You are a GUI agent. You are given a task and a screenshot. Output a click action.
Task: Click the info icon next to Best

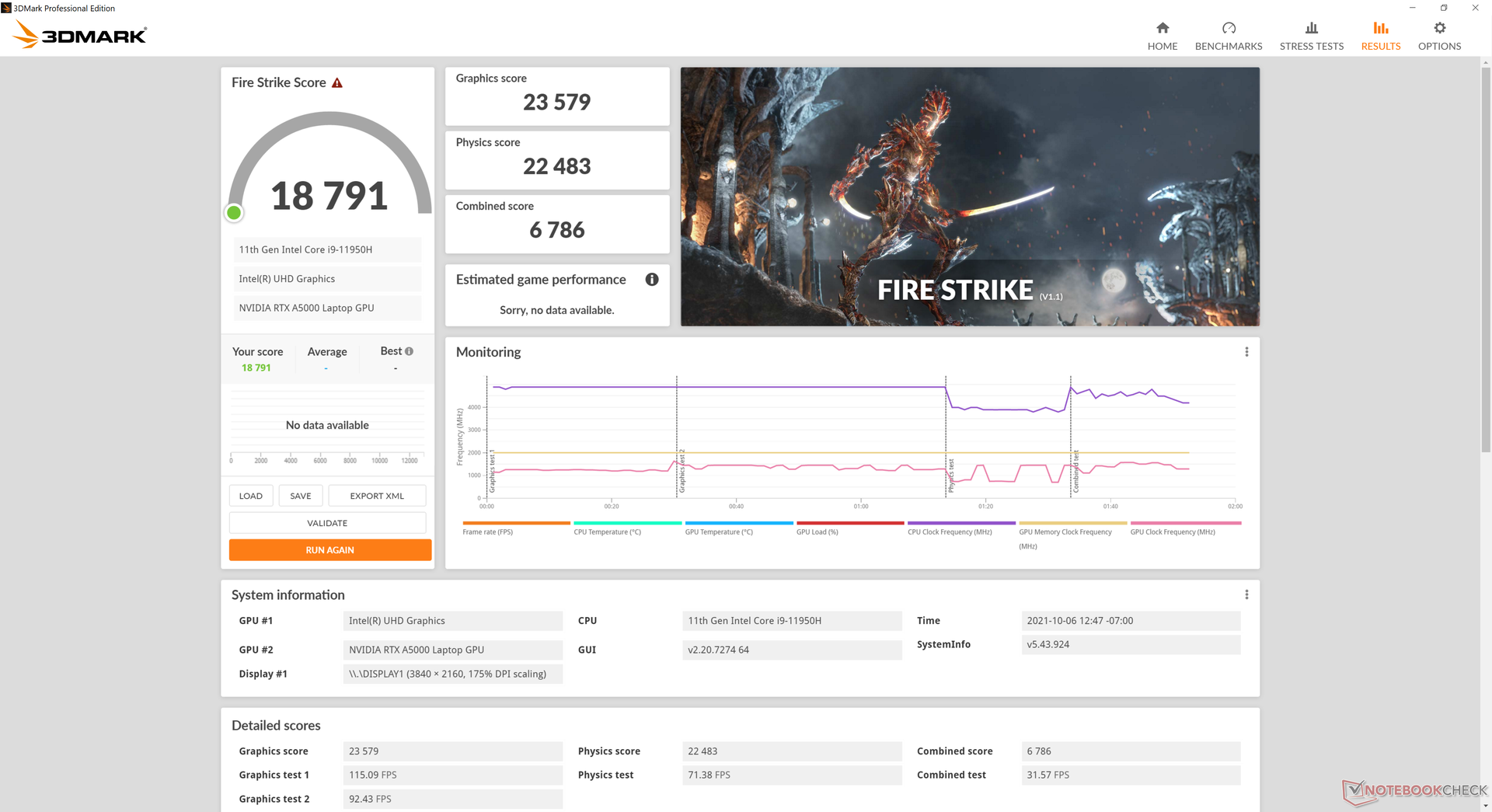click(410, 351)
